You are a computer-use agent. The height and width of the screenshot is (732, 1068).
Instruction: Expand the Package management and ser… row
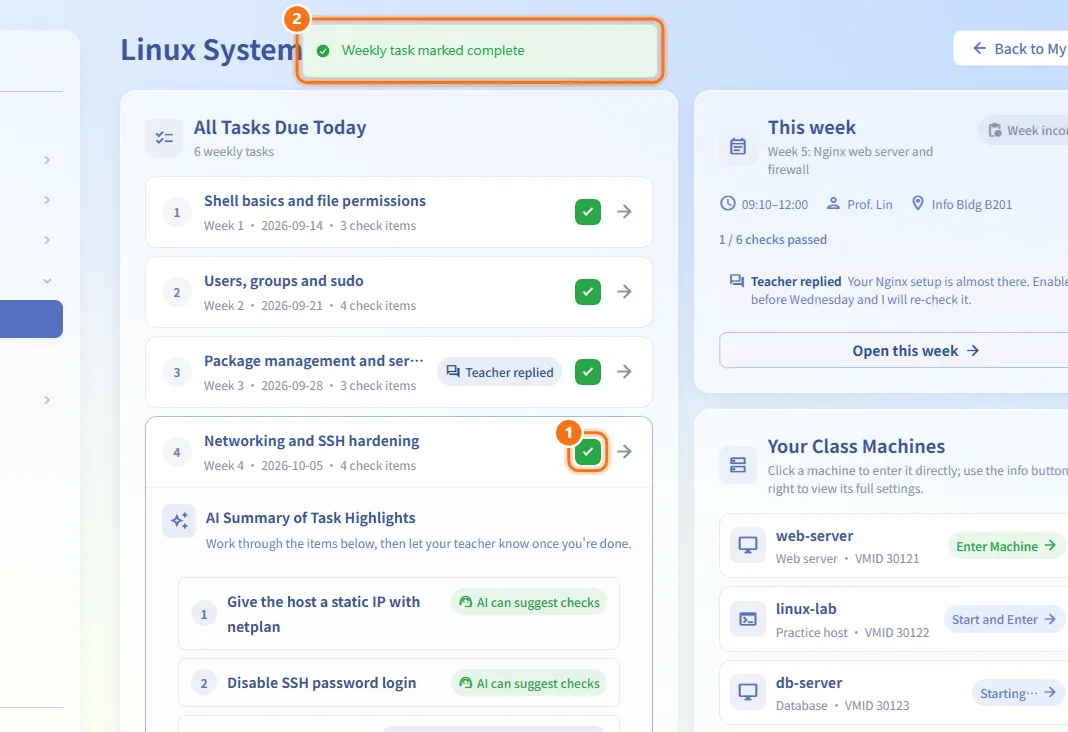coord(398,372)
